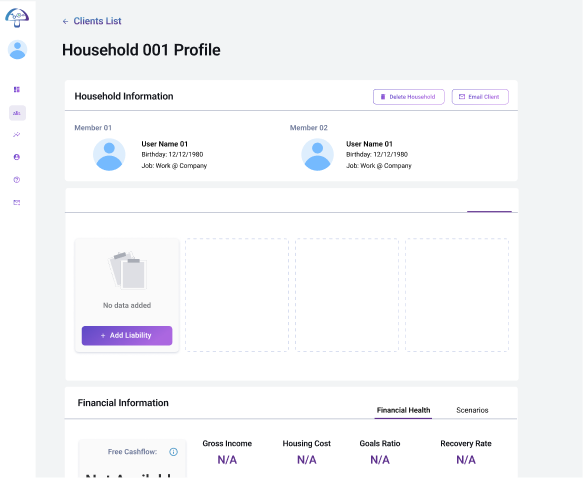Open the trend line analytics sidebar icon
Viewport: 583px width, 478px height.
(x=17, y=135)
